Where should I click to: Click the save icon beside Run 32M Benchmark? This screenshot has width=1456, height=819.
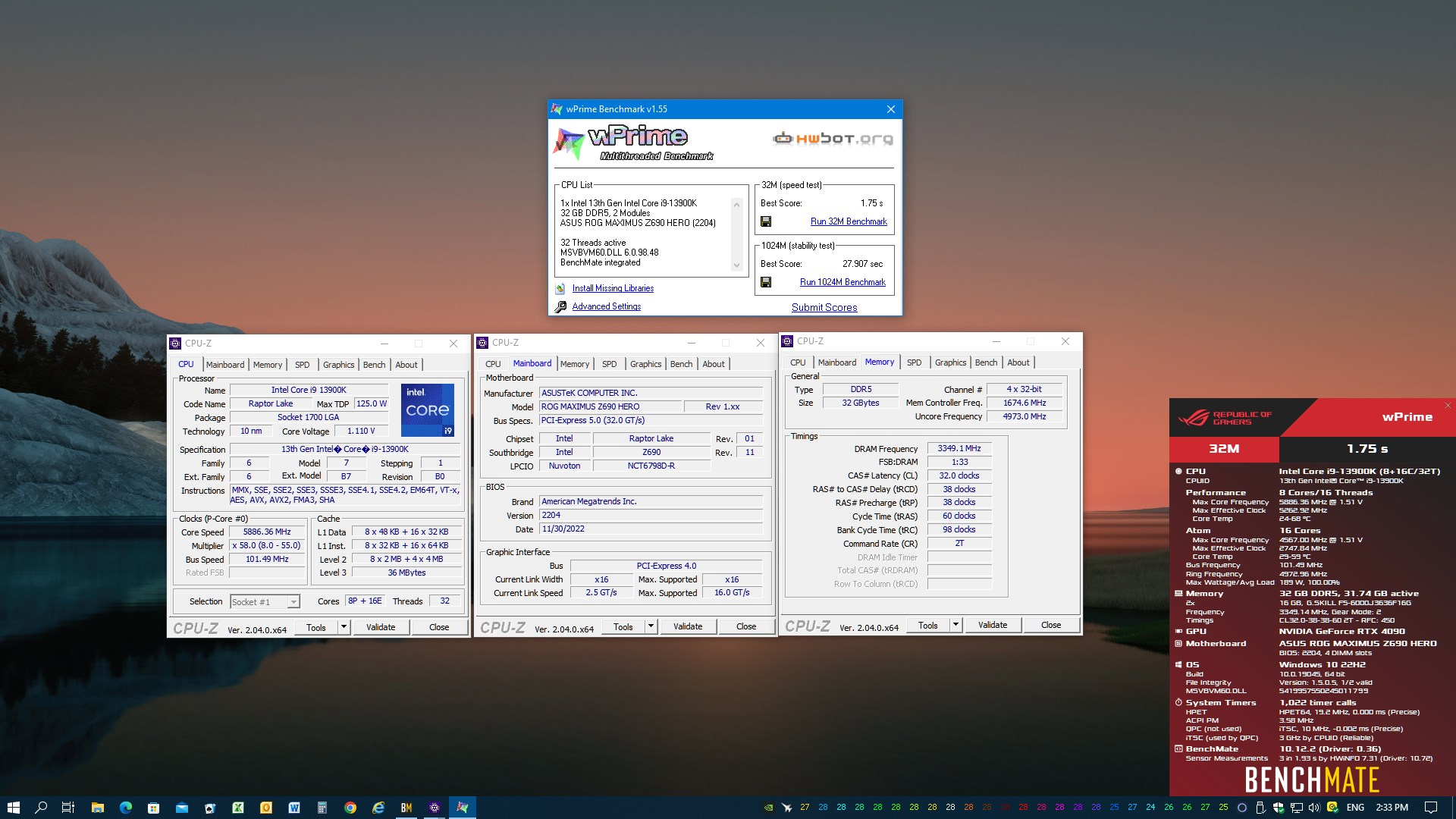(766, 221)
